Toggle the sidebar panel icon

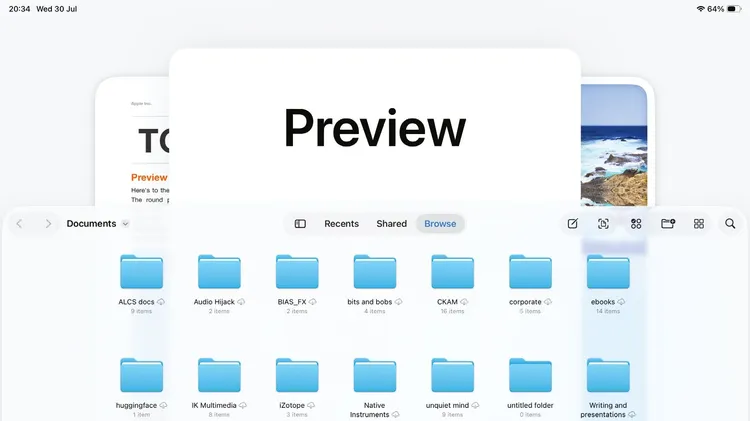pyautogui.click(x=300, y=223)
